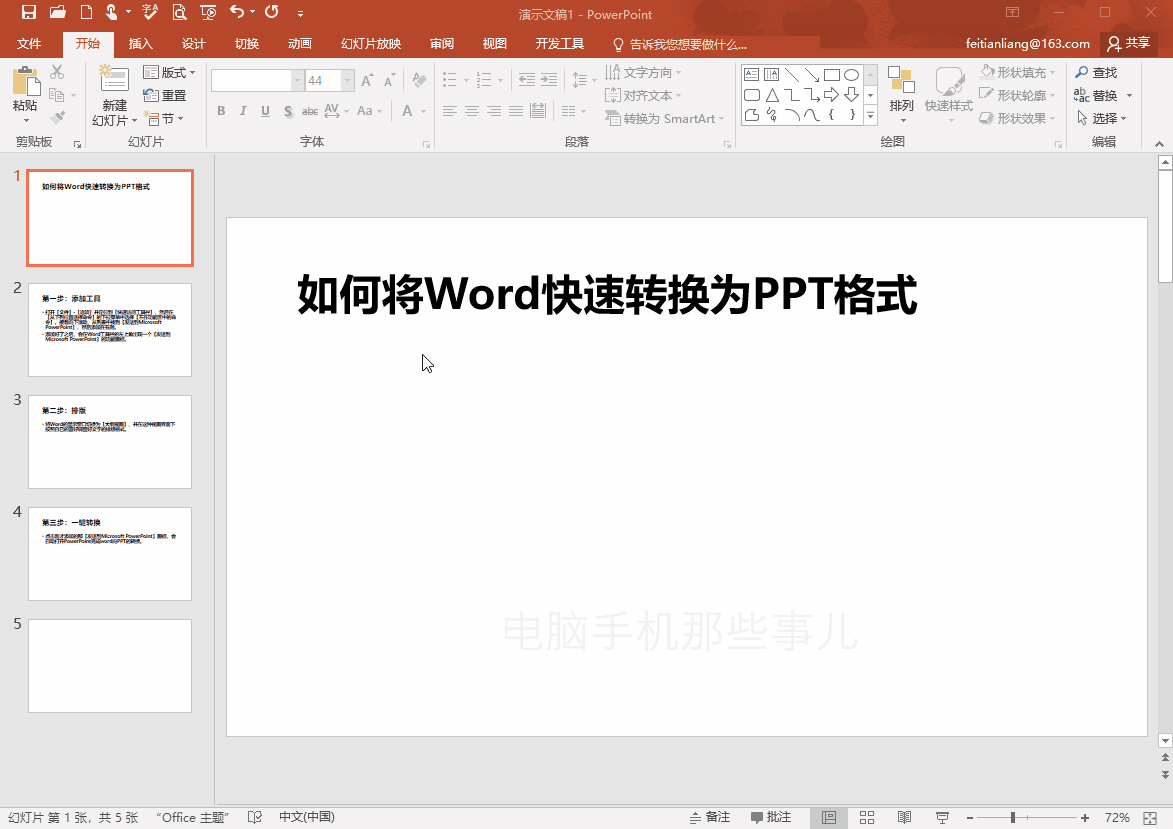The width and height of the screenshot is (1173, 829).
Task: Click the Notes (备注) button in status bar
Action: pyautogui.click(x=710, y=817)
